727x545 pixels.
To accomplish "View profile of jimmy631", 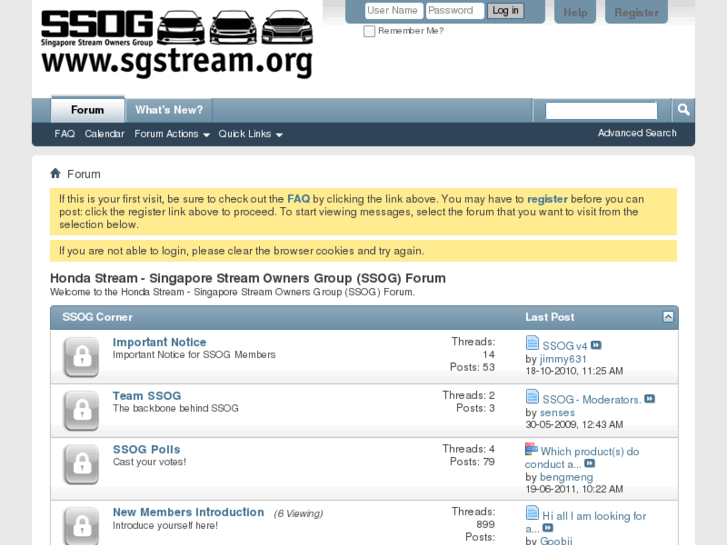I will [x=563, y=359].
